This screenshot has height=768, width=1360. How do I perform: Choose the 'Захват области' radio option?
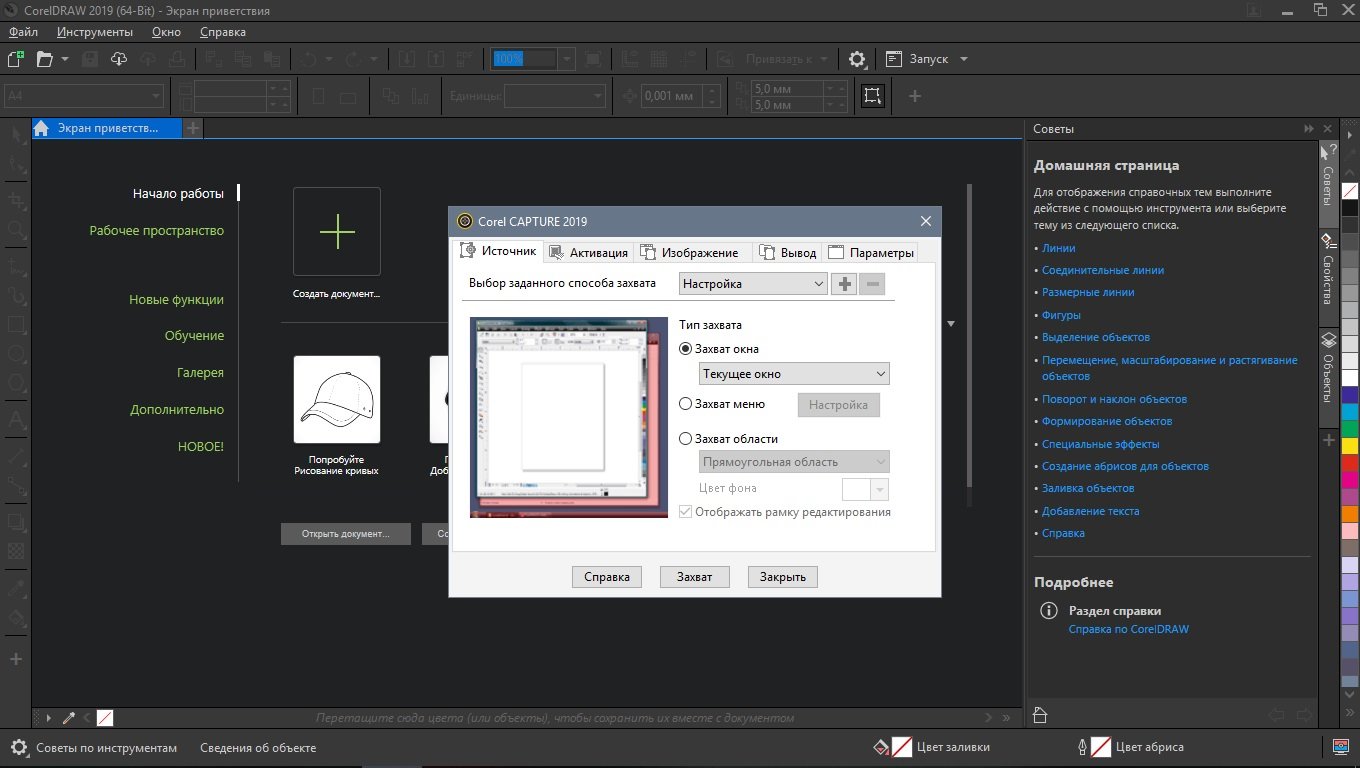click(685, 438)
